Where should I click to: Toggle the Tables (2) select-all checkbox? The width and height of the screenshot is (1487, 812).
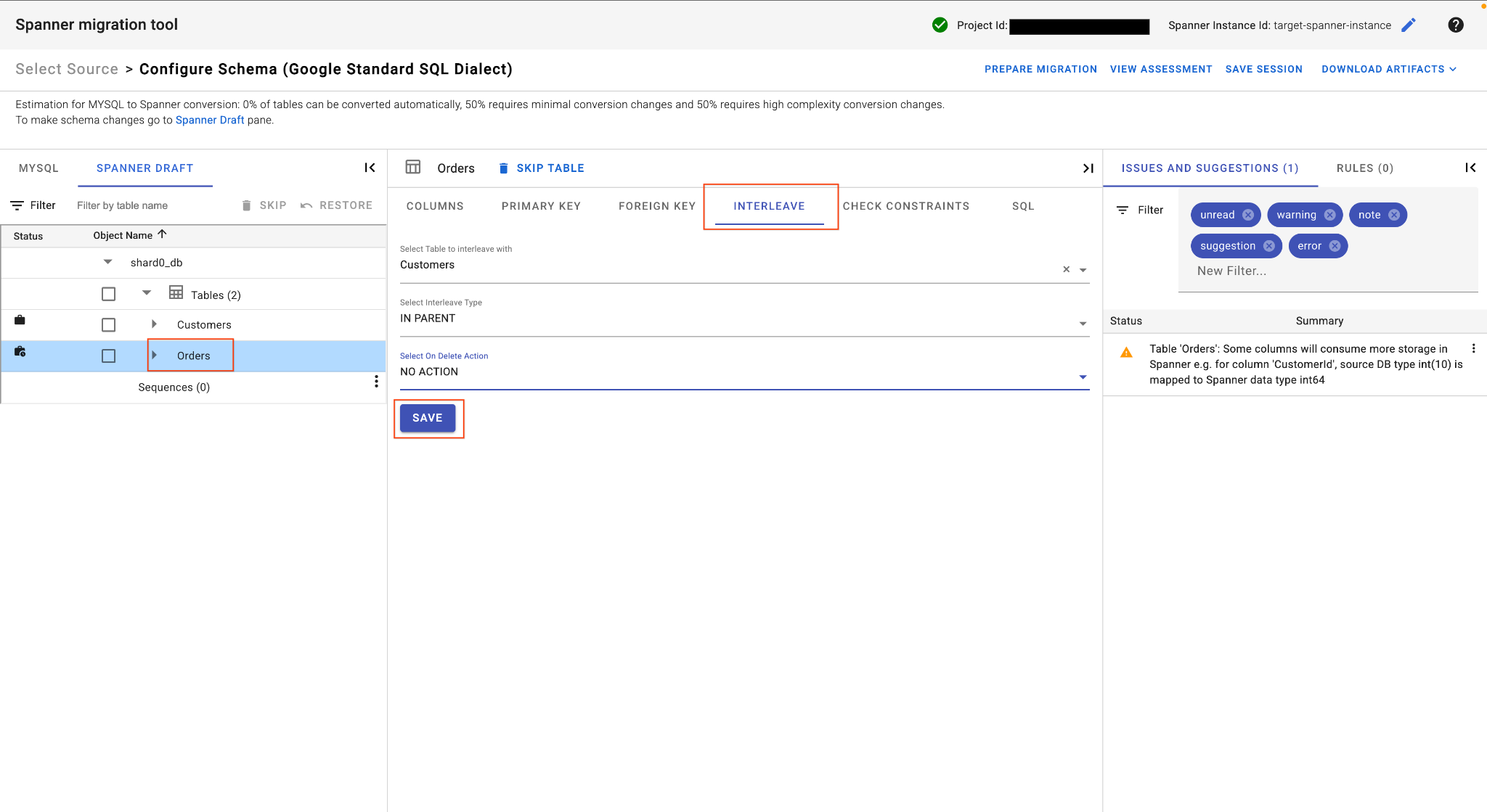click(108, 294)
